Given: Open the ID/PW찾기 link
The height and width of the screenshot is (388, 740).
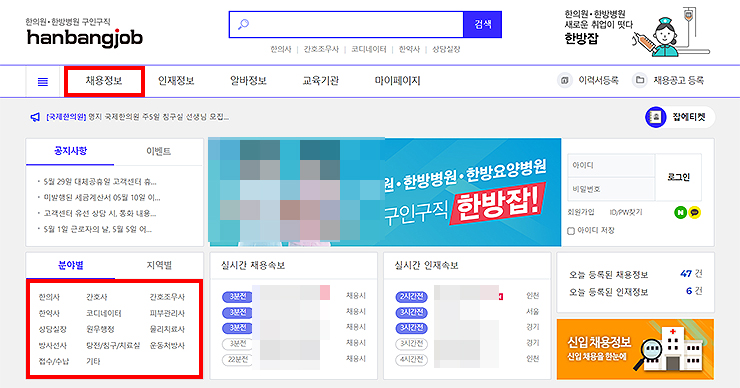Looking at the screenshot, I should [x=626, y=213].
